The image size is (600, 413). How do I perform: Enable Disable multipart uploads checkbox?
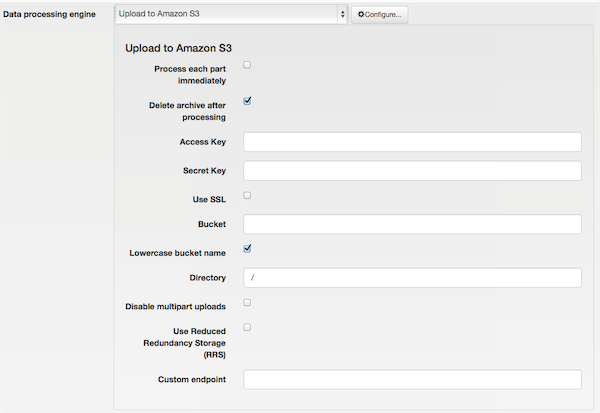[x=247, y=303]
